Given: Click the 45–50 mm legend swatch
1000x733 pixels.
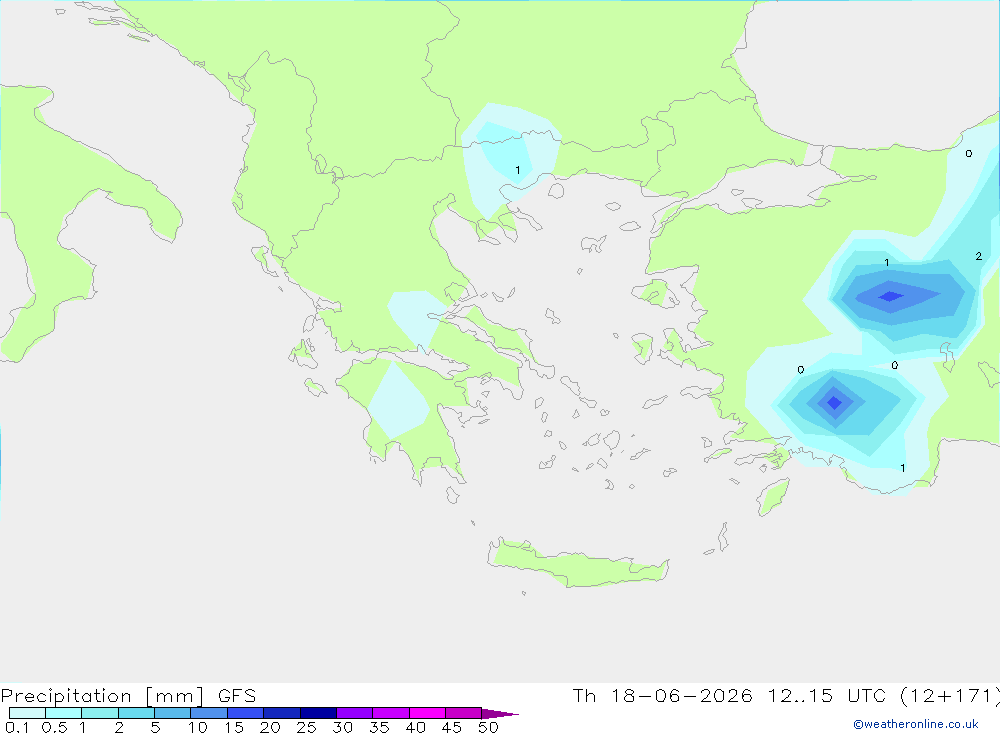Looking at the screenshot, I should click(x=464, y=713).
